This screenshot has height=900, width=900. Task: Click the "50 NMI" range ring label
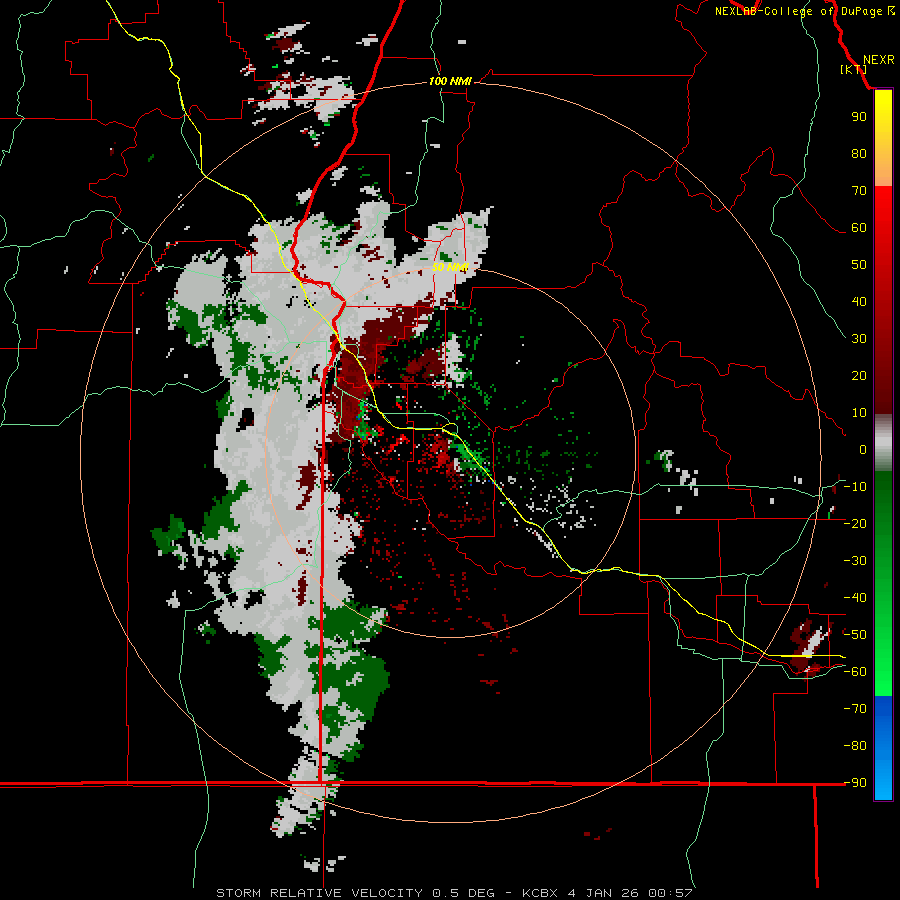(x=450, y=267)
